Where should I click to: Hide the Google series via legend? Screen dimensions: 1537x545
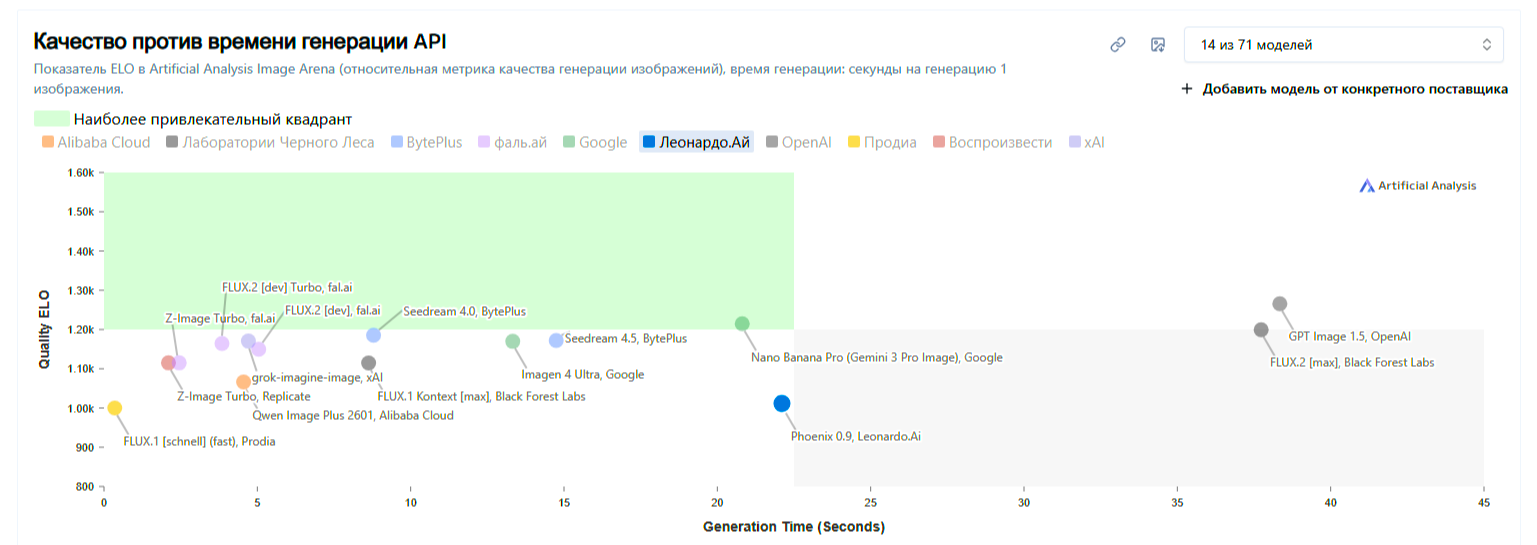pos(596,143)
